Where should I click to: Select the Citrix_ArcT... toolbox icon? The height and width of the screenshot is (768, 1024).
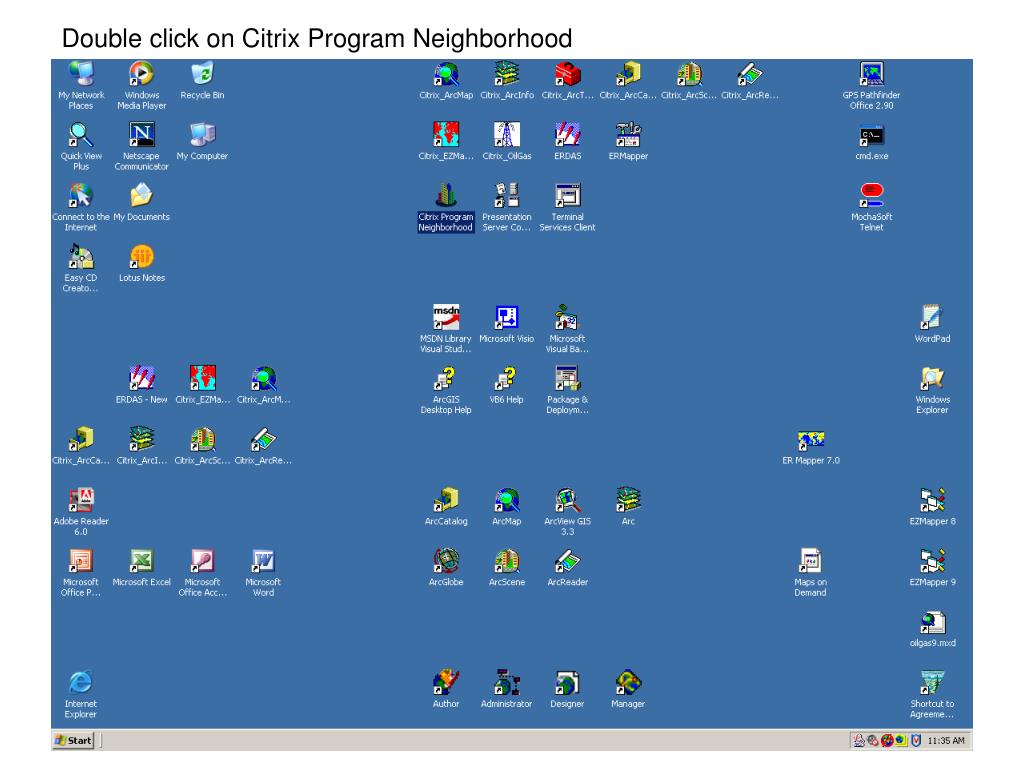[x=568, y=74]
